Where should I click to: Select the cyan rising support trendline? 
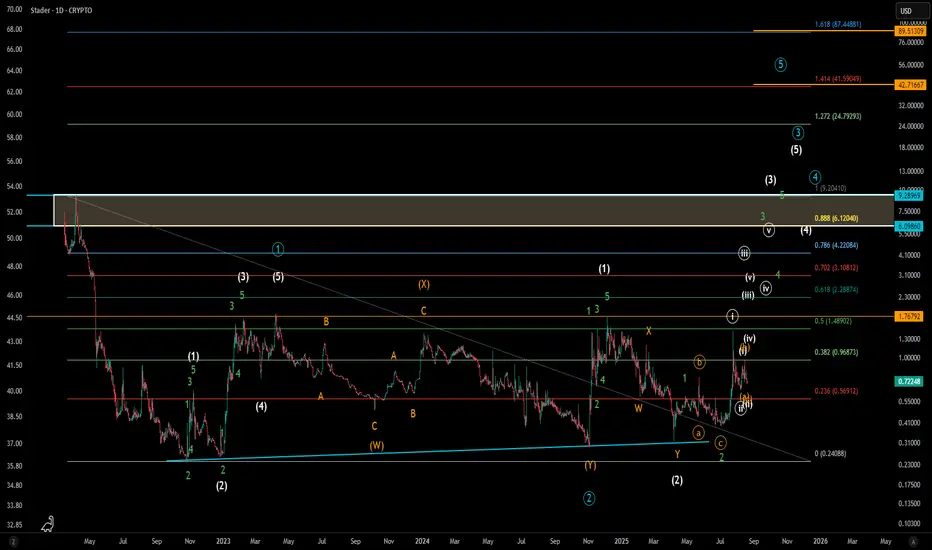click(437, 451)
